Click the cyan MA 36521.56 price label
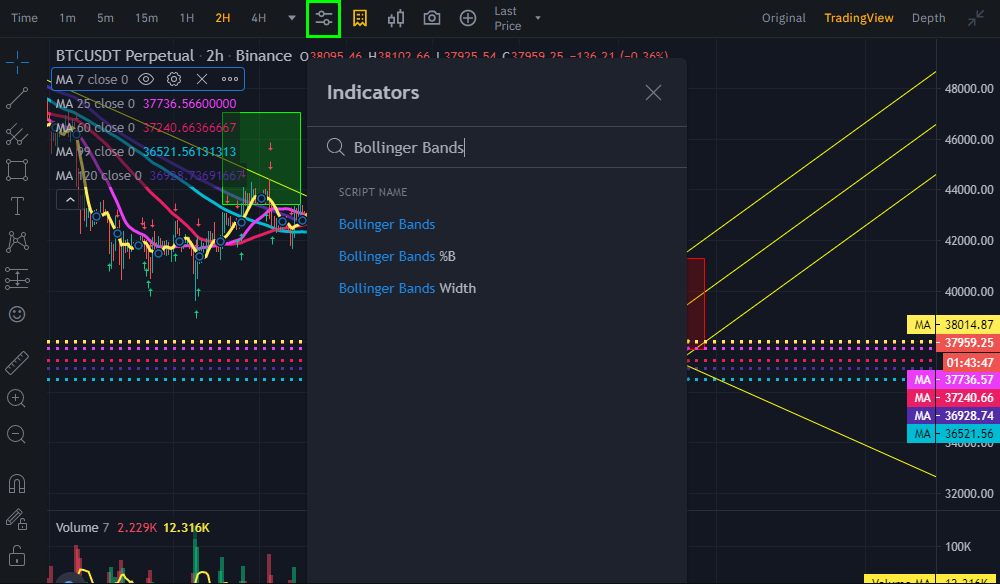Image resolution: width=1000 pixels, height=584 pixels. [953, 434]
